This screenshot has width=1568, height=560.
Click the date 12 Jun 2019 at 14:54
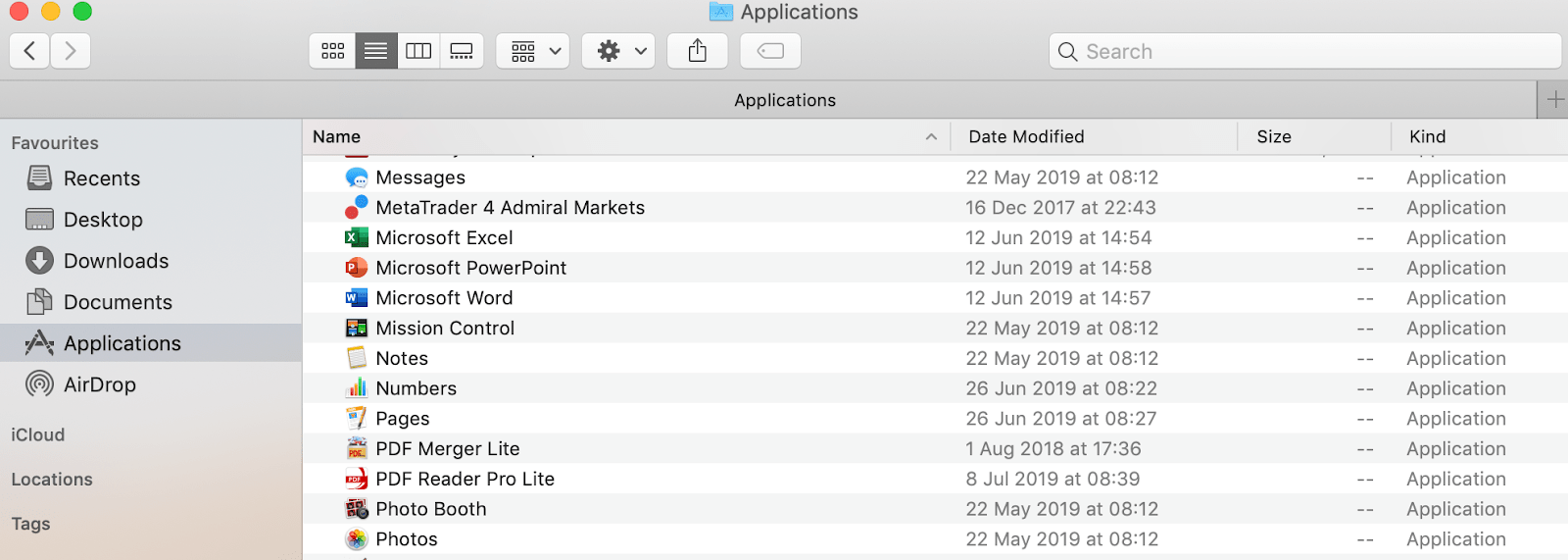(1058, 238)
